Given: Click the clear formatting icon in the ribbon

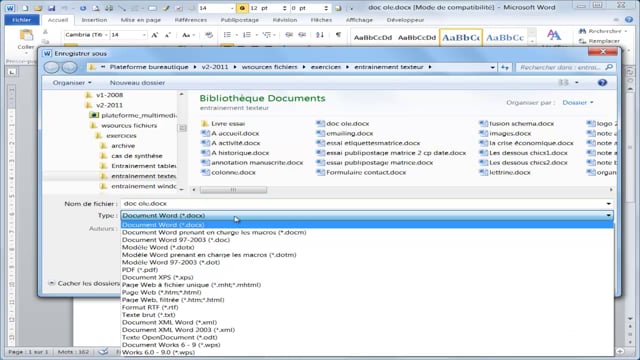Looking at the screenshot, I should [x=209, y=35].
